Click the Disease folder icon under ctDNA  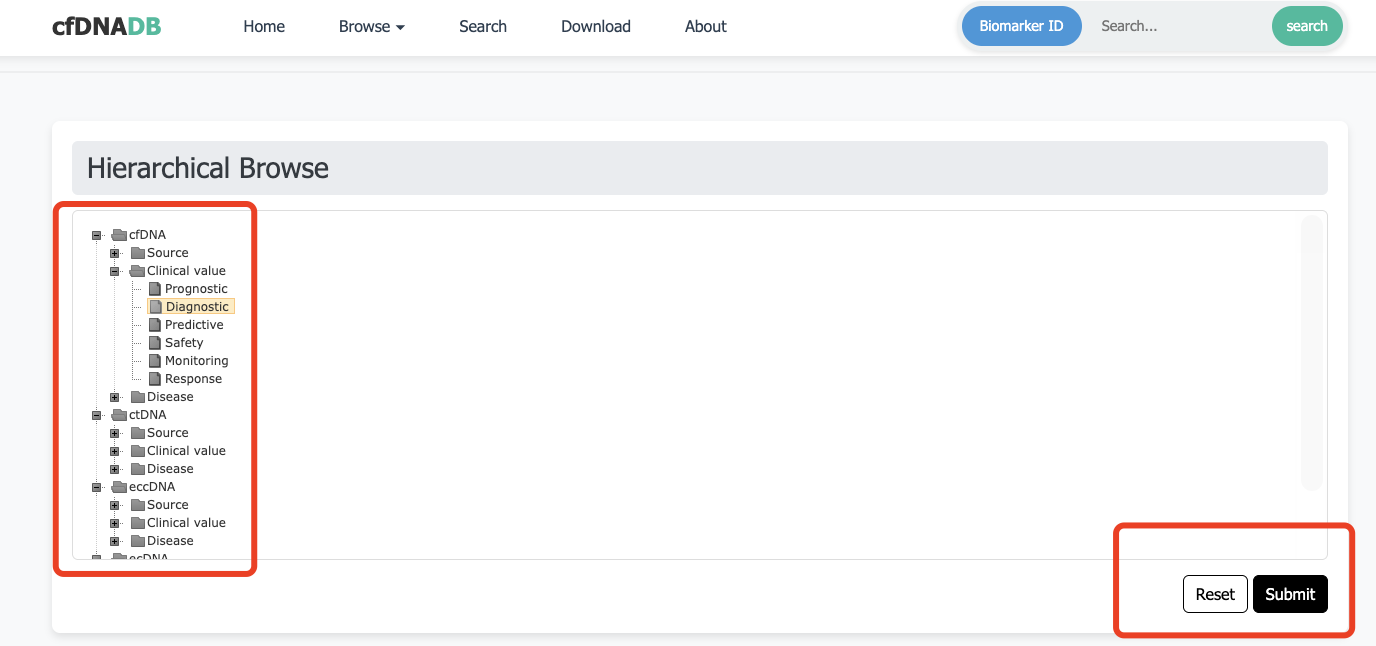click(x=138, y=469)
